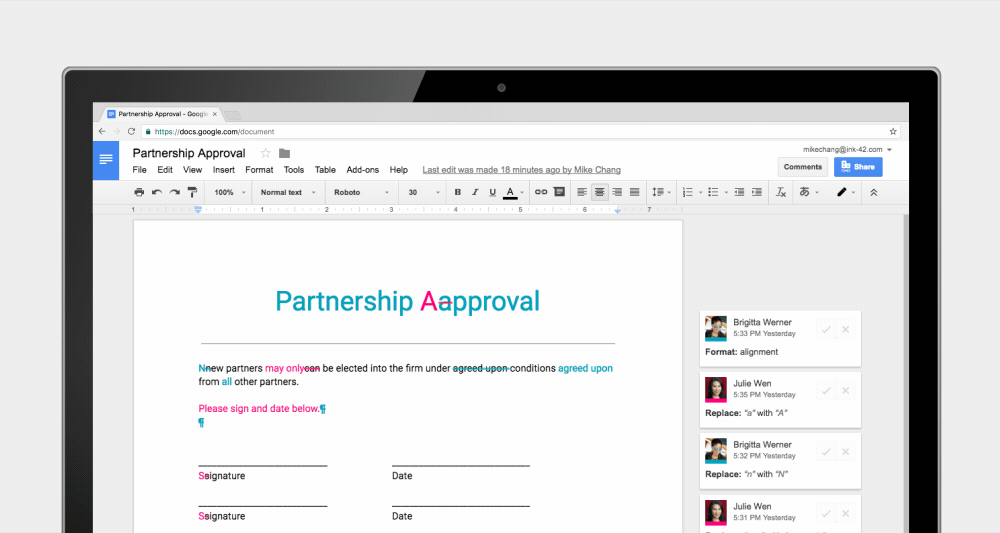The image size is (1000, 533).
Task: Reject Brigitta Werner's Replace n with N suggestion
Action: click(x=846, y=452)
